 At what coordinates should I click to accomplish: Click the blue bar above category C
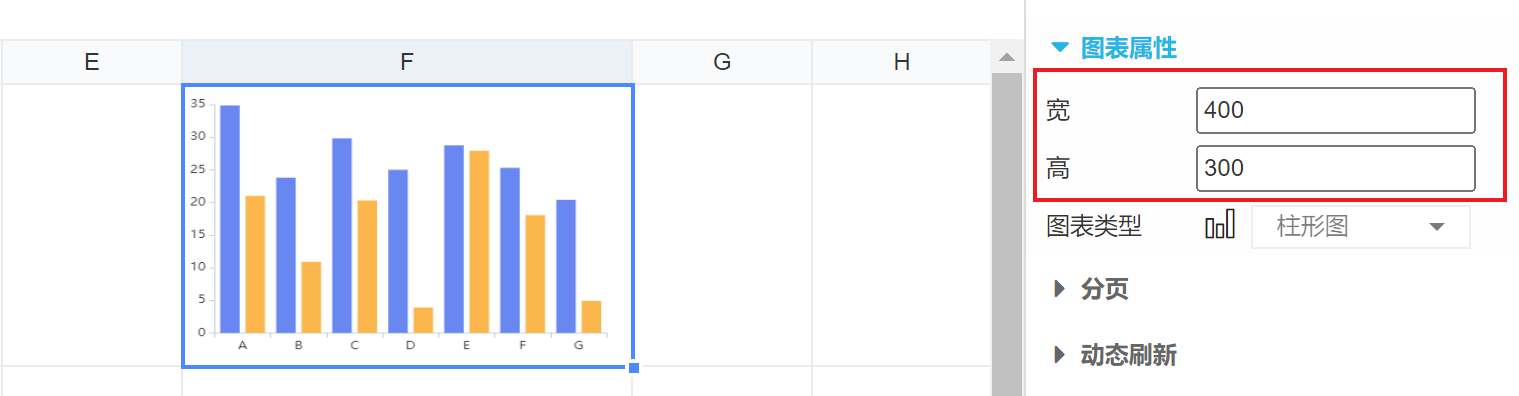tap(342, 235)
